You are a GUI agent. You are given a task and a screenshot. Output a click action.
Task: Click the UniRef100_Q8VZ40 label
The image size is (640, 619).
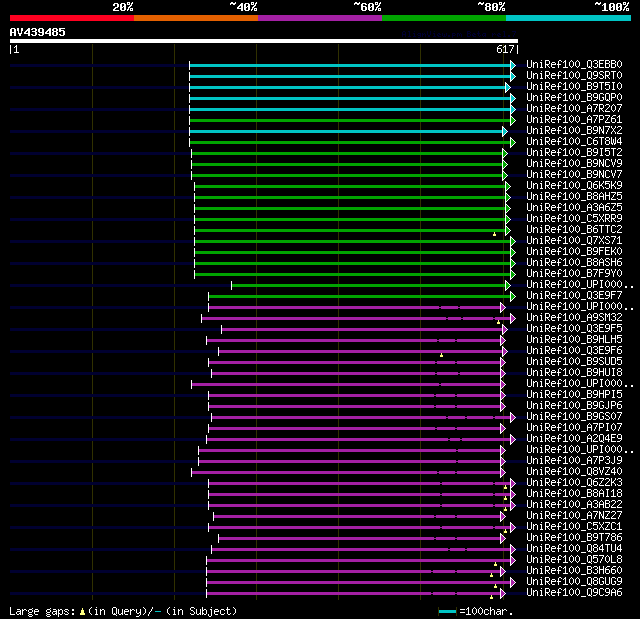(574, 472)
